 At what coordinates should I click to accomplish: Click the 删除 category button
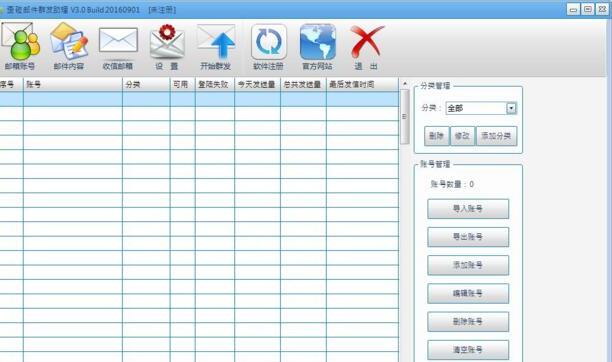[x=436, y=136]
